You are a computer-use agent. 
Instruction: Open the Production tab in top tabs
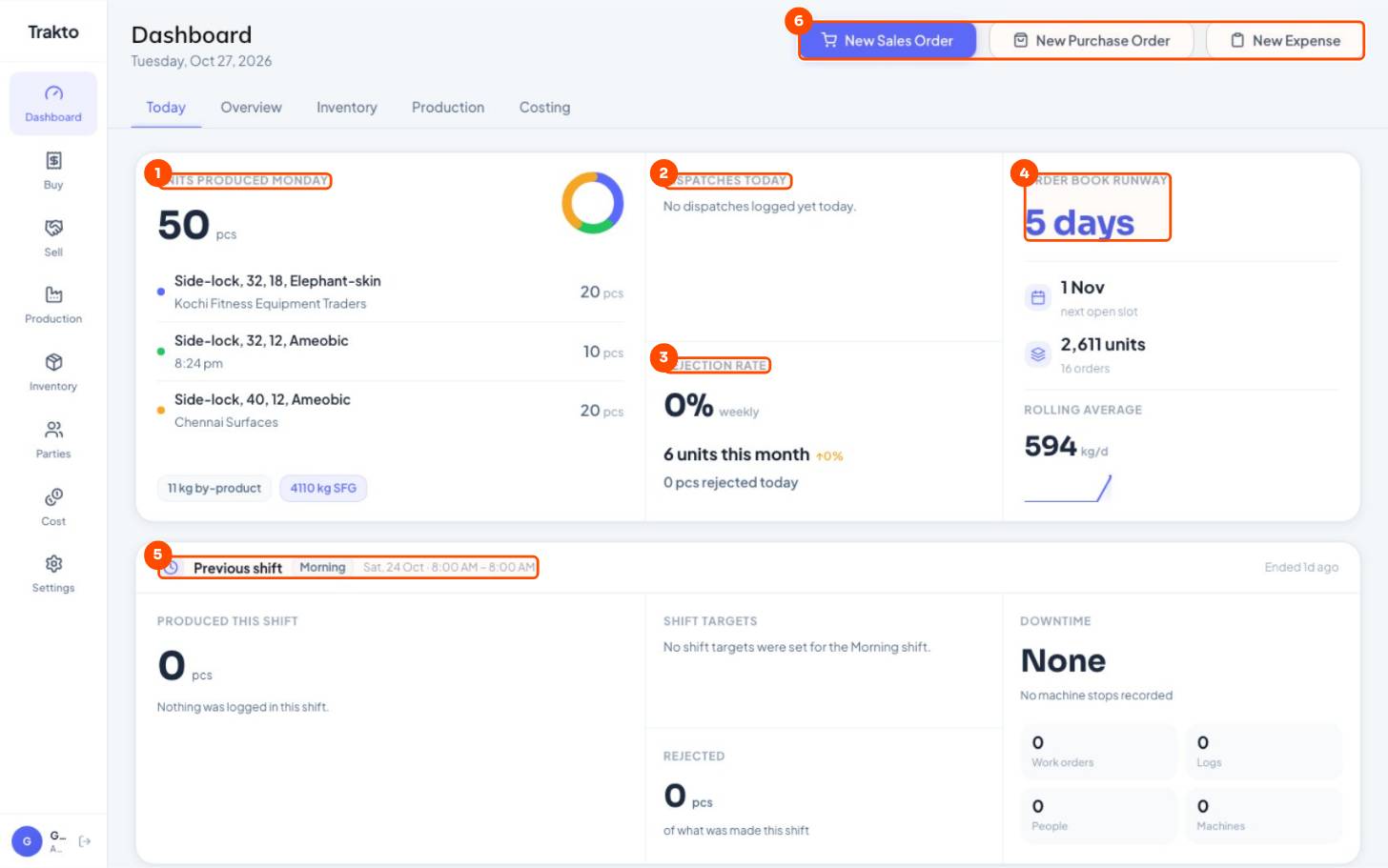[448, 108]
